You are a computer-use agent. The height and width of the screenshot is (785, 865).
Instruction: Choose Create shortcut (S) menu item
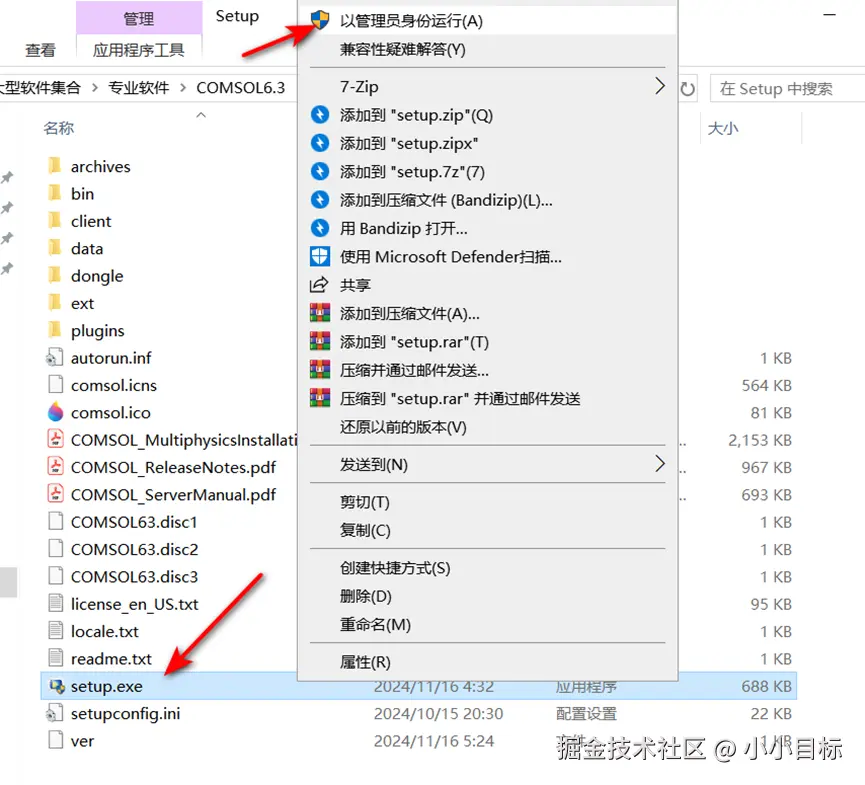(395, 568)
